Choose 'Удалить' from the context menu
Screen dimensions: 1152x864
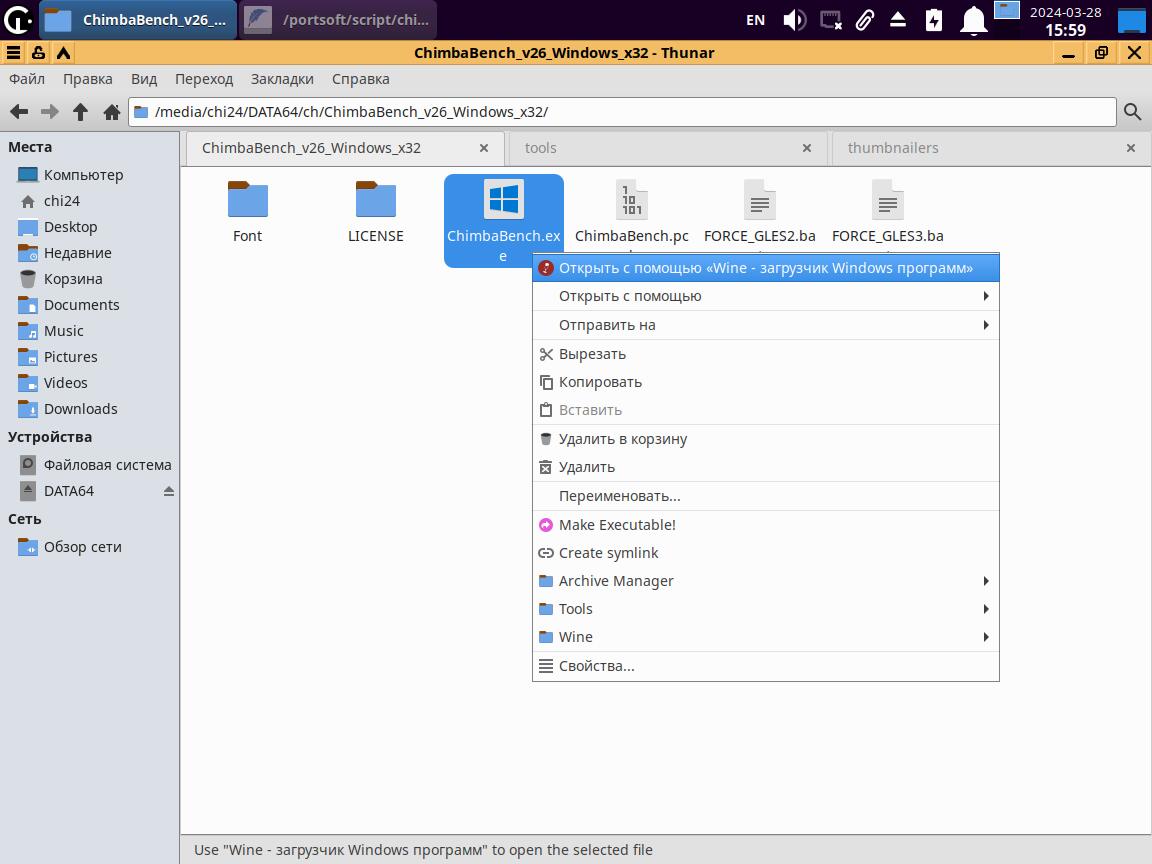766,467
